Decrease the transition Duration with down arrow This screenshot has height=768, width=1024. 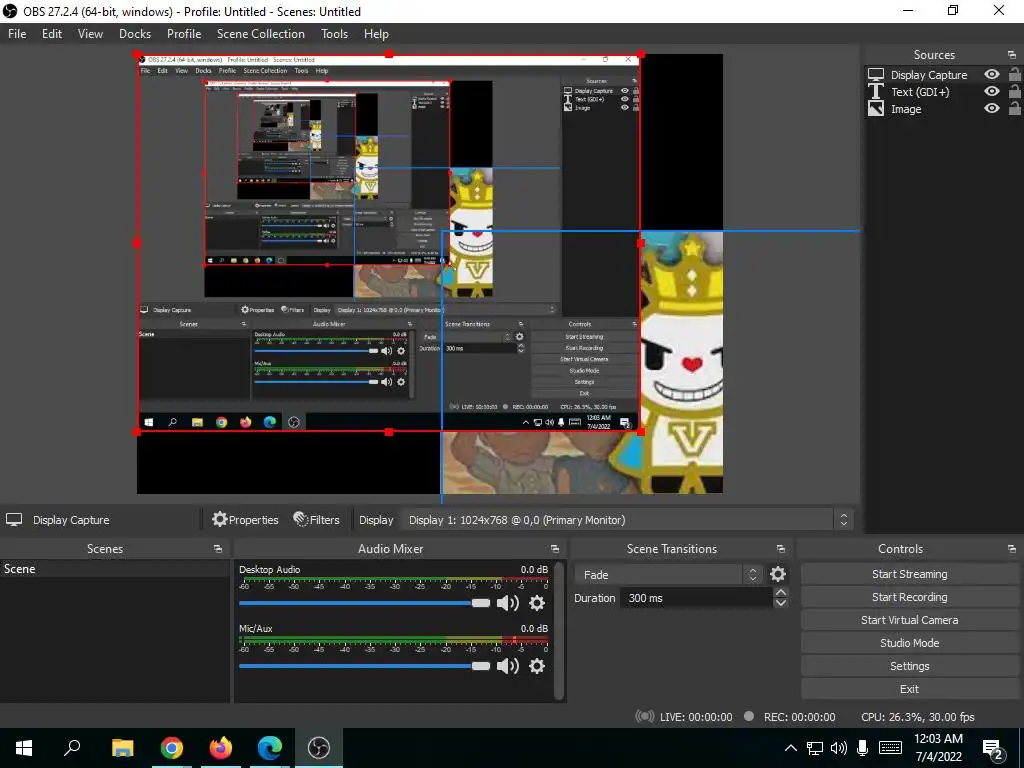click(780, 603)
